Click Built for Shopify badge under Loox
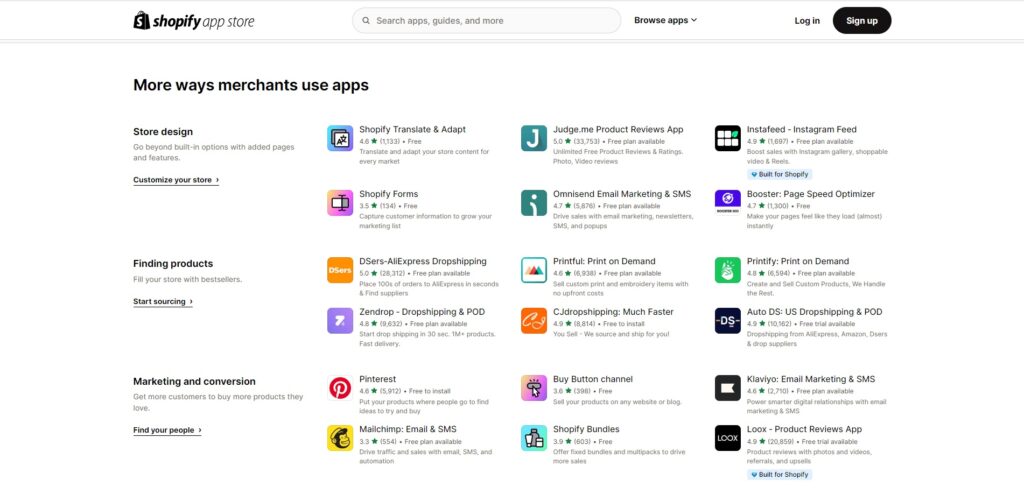Viewport: 1024px width, 494px height. (x=780, y=474)
